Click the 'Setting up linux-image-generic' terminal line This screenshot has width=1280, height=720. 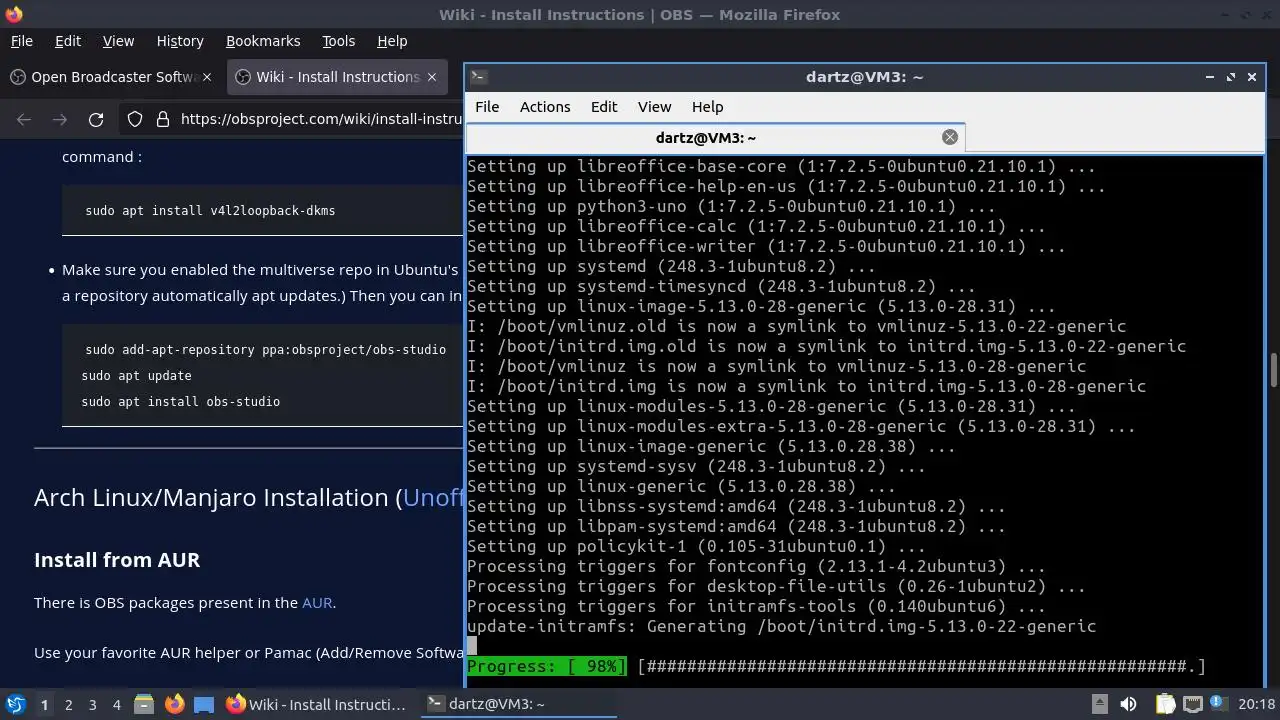pyautogui.click(x=711, y=446)
